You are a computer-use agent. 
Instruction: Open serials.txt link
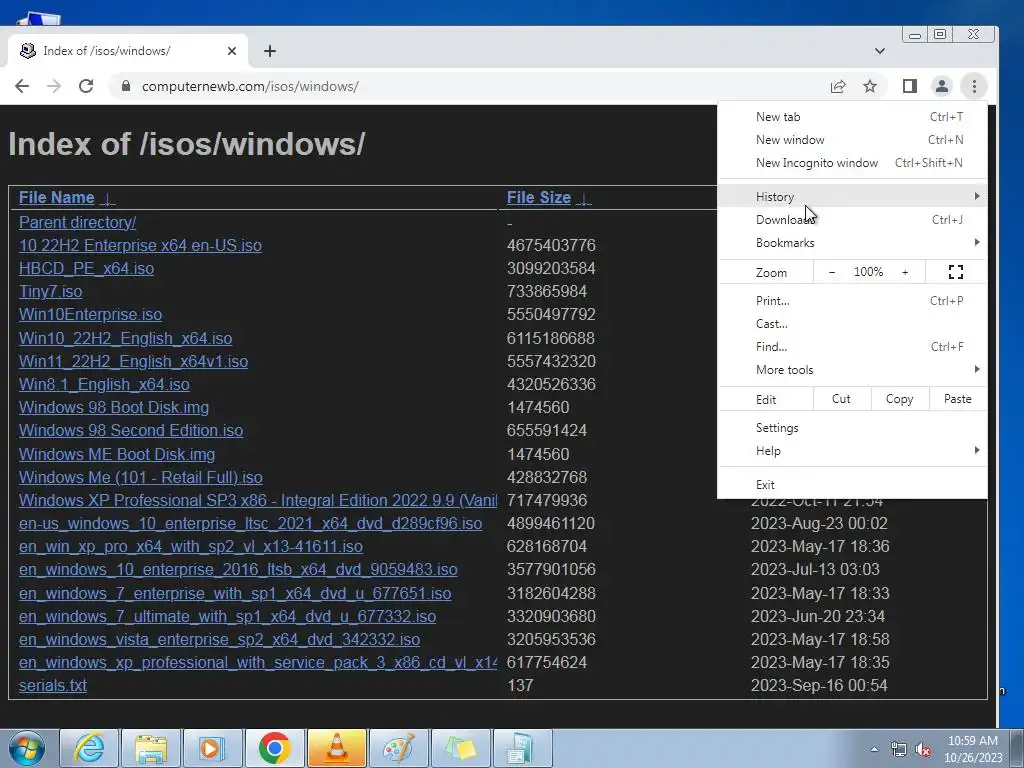tap(53, 686)
